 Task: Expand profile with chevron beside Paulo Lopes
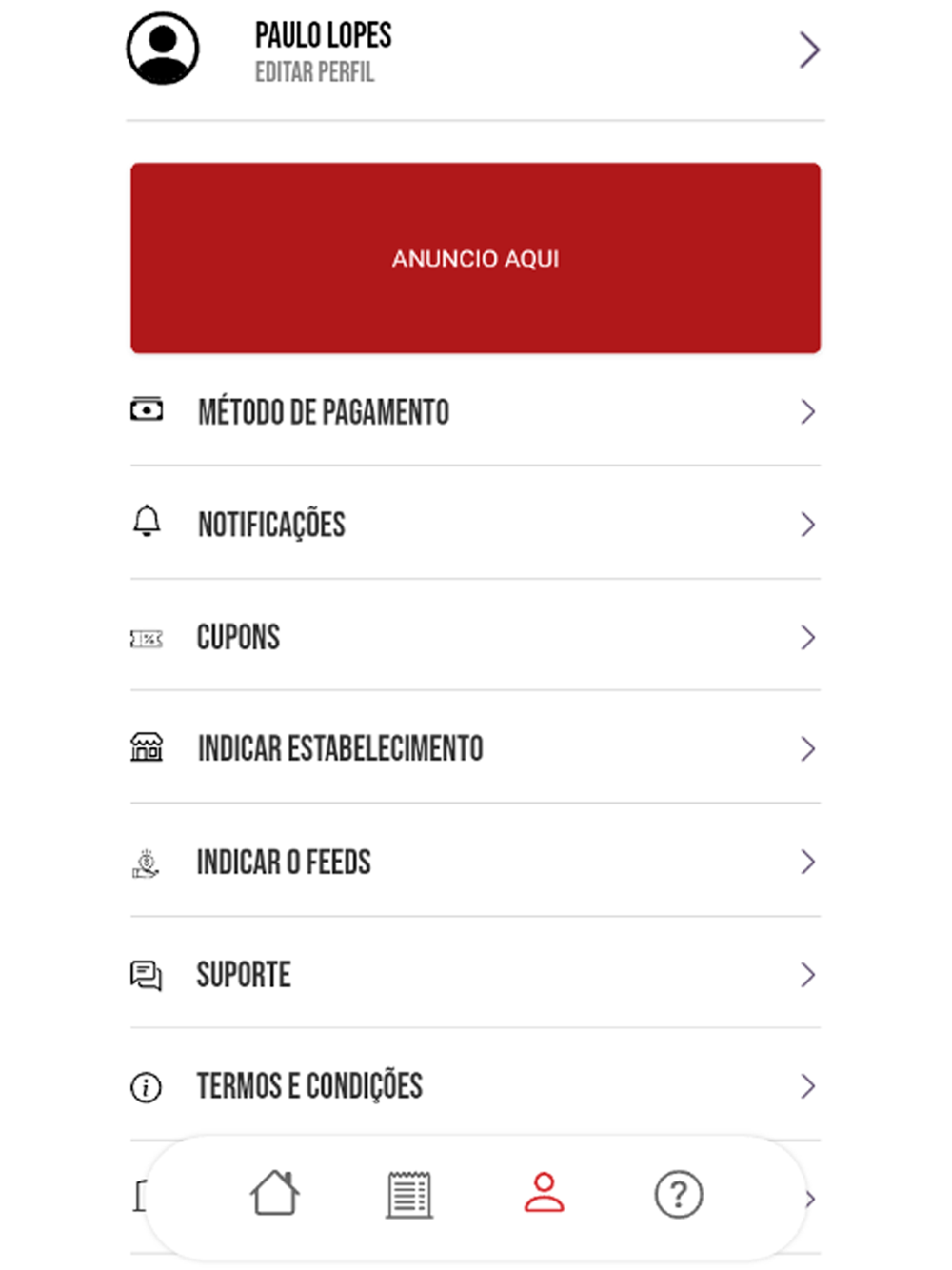[809, 50]
